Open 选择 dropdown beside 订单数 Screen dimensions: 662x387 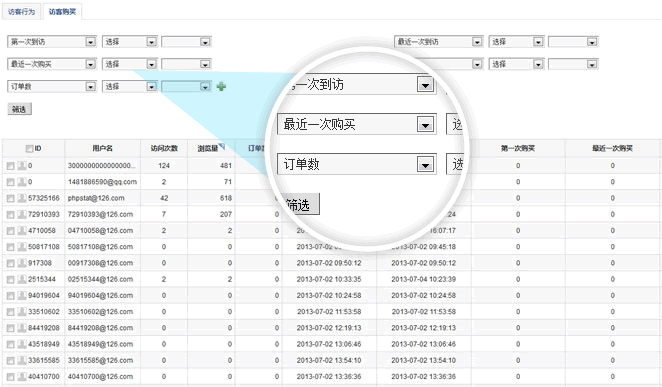[130, 87]
